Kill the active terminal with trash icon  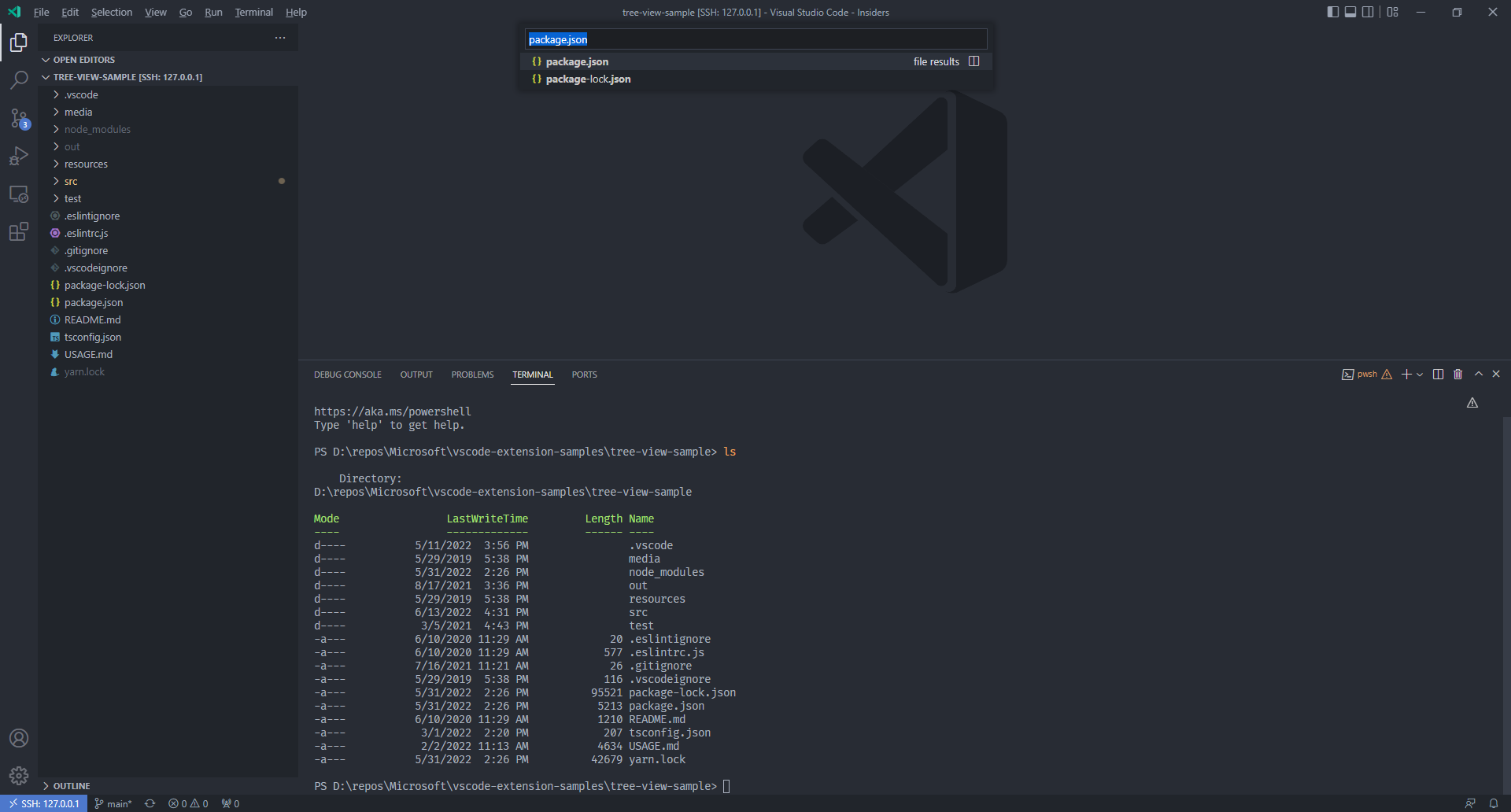(1457, 374)
